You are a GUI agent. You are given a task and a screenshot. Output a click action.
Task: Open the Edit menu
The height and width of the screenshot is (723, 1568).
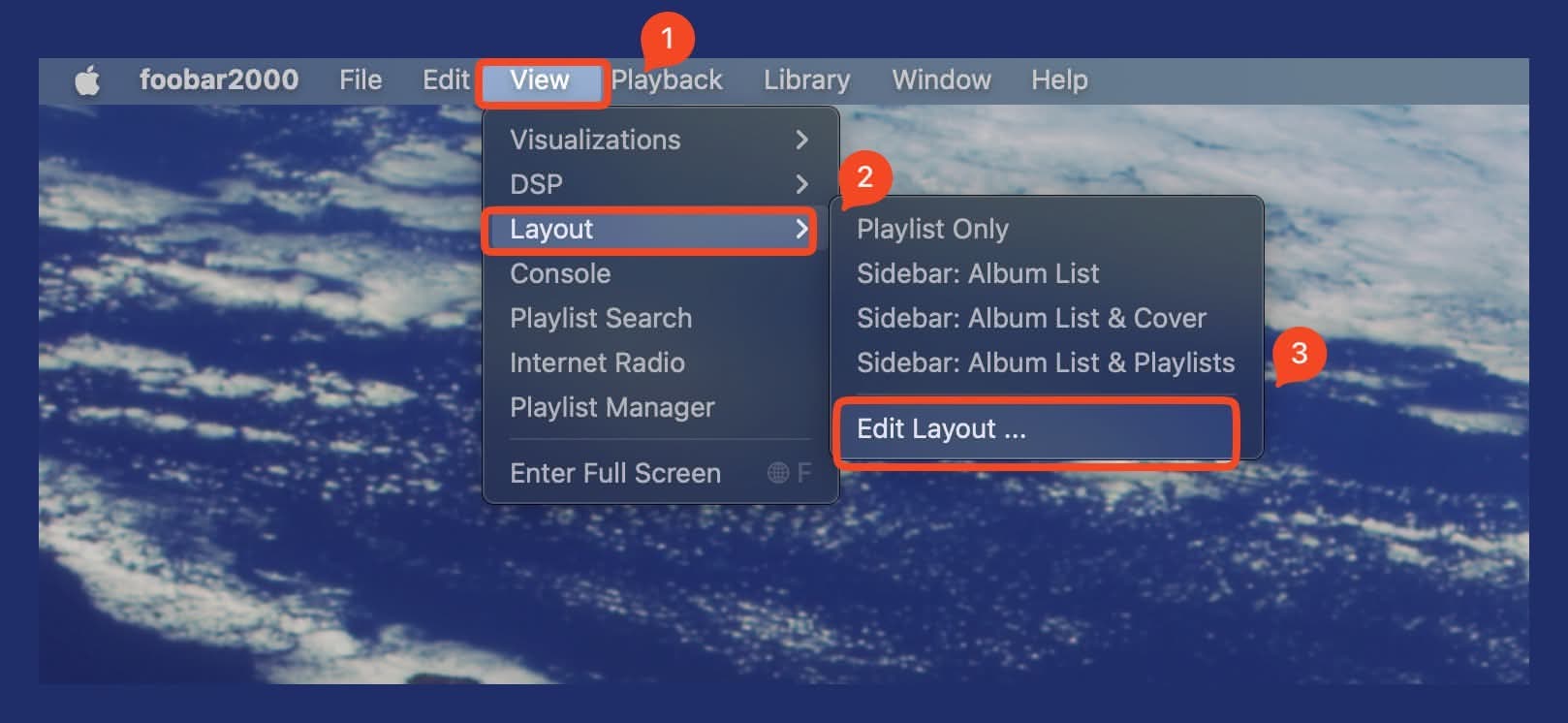coord(446,79)
